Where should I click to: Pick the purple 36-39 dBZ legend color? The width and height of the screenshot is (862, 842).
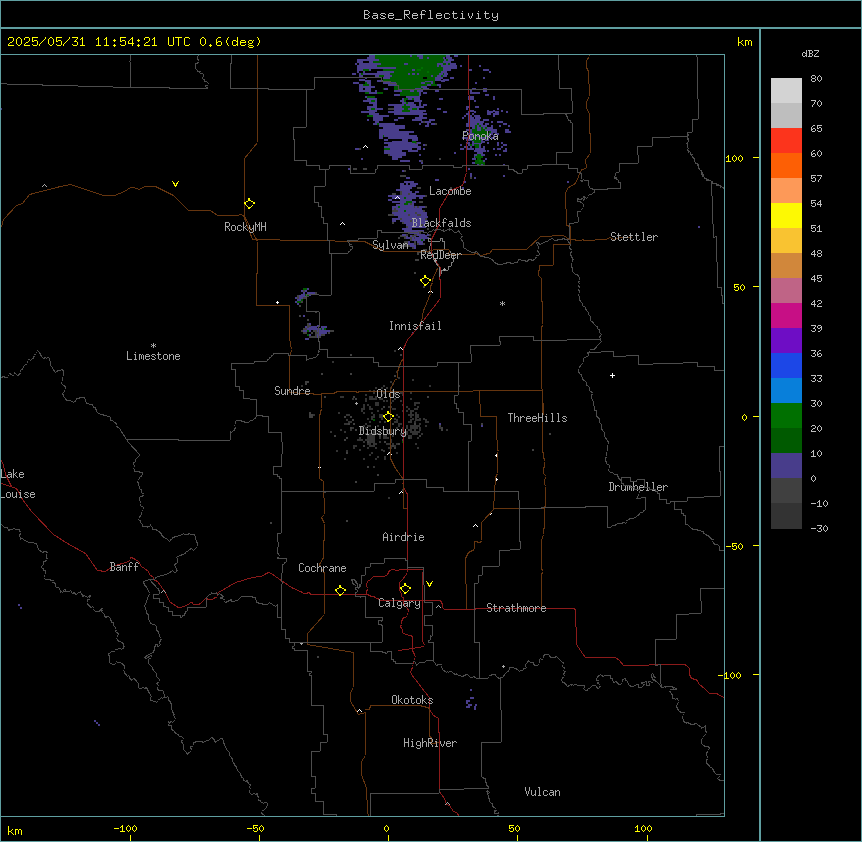tap(786, 341)
